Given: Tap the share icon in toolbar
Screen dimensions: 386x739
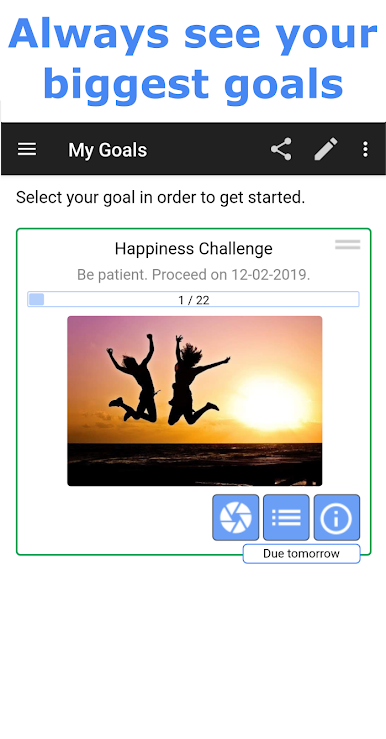Looking at the screenshot, I should point(281,149).
